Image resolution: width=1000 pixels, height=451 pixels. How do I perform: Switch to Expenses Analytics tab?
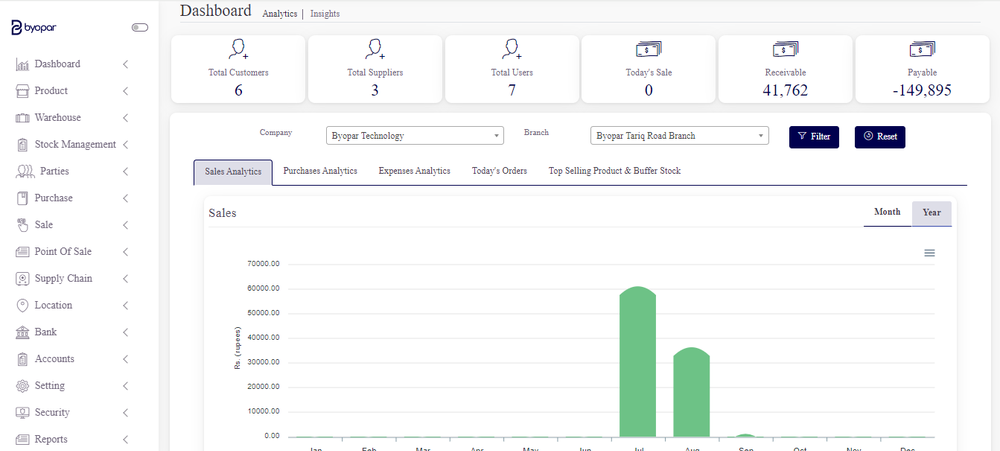click(x=415, y=172)
